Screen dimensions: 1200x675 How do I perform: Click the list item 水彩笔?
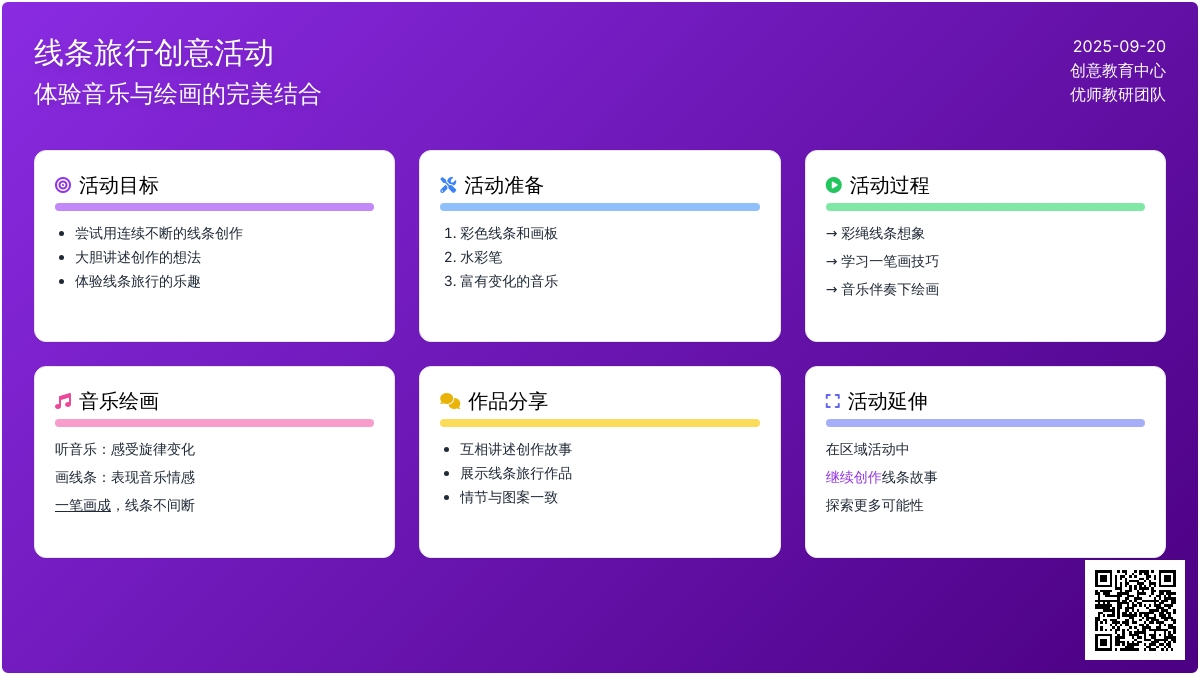tap(480, 257)
